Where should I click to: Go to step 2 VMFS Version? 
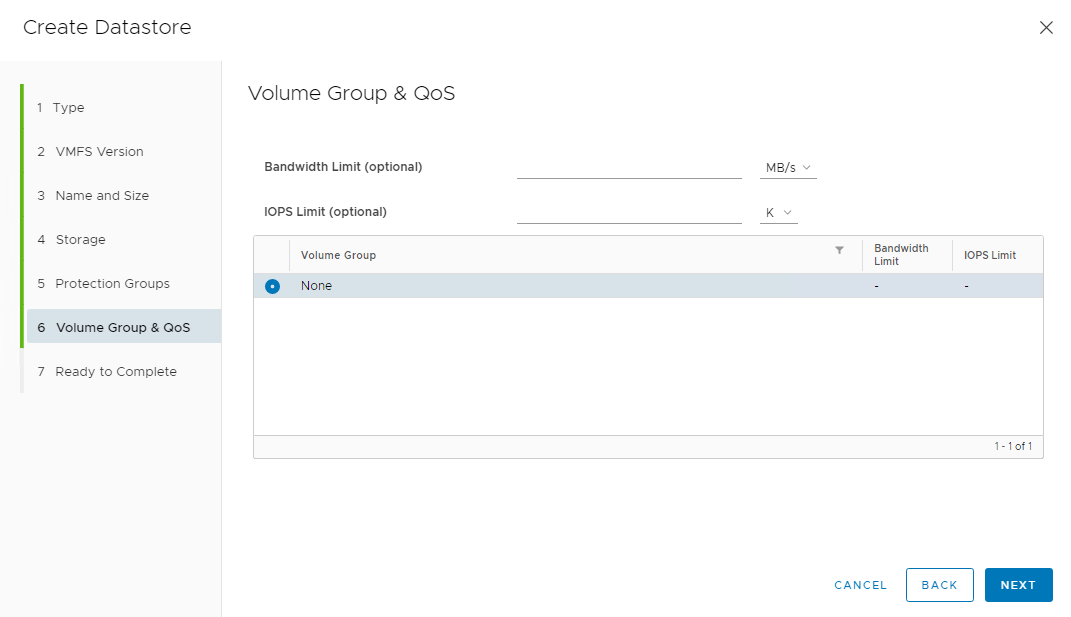tap(99, 152)
